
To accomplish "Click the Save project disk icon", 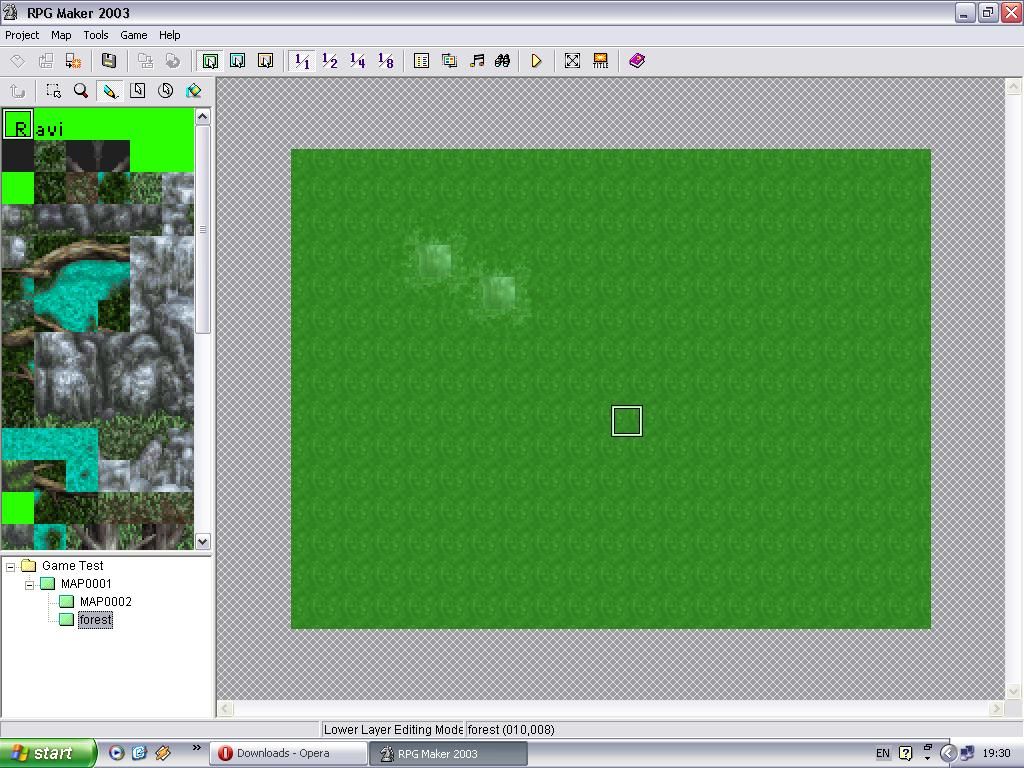I will point(109,61).
